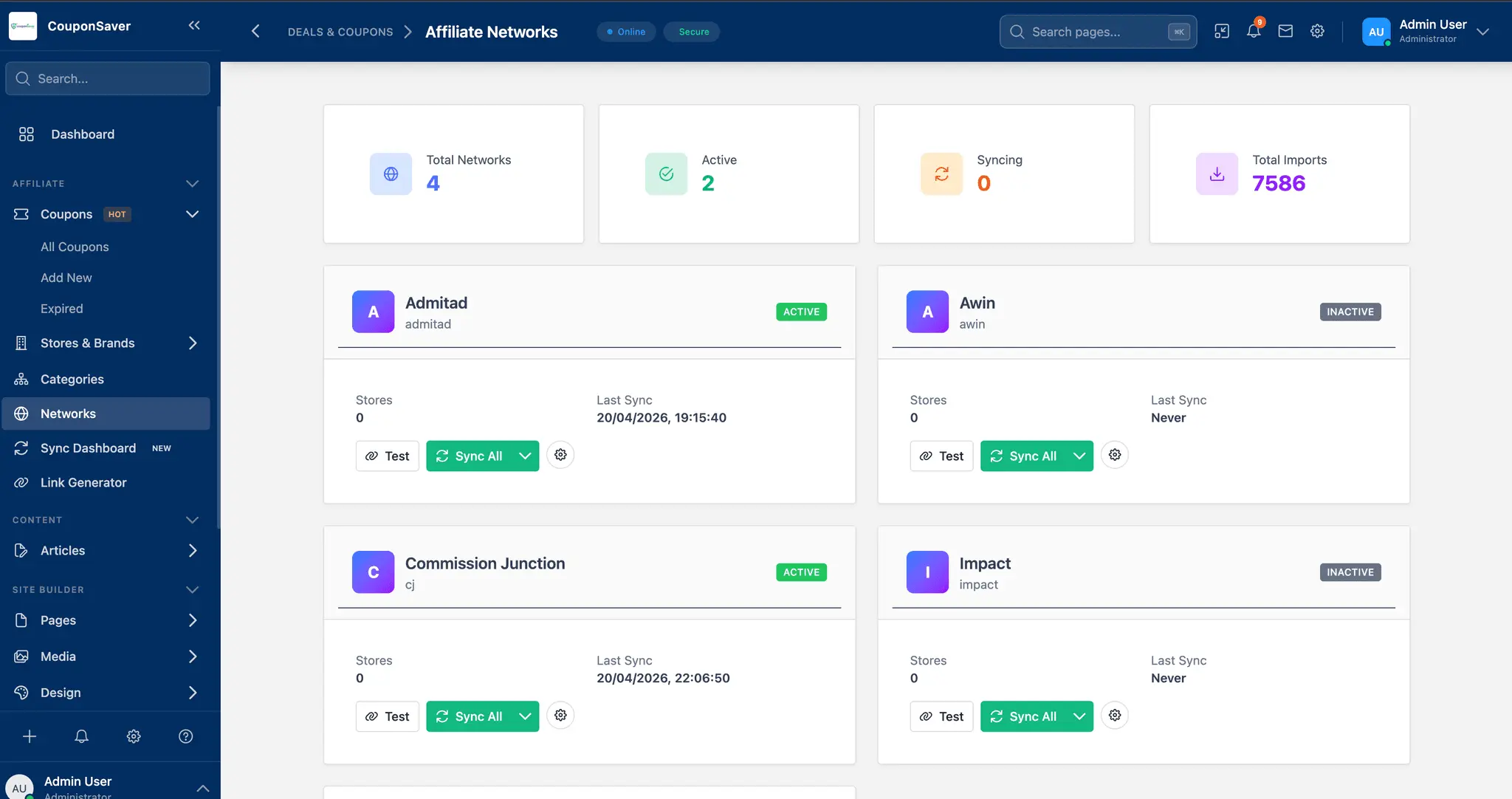Viewport: 1512px width, 799px height.
Task: Select Networks in sidebar
Action: (x=106, y=414)
